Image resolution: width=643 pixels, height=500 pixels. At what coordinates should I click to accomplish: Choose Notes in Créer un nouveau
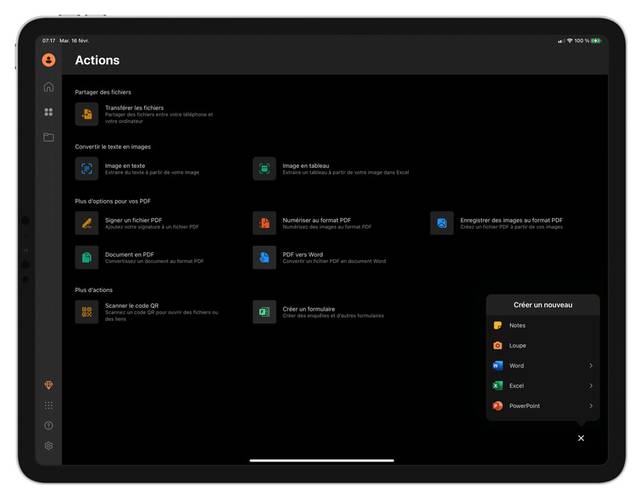[x=543, y=325]
